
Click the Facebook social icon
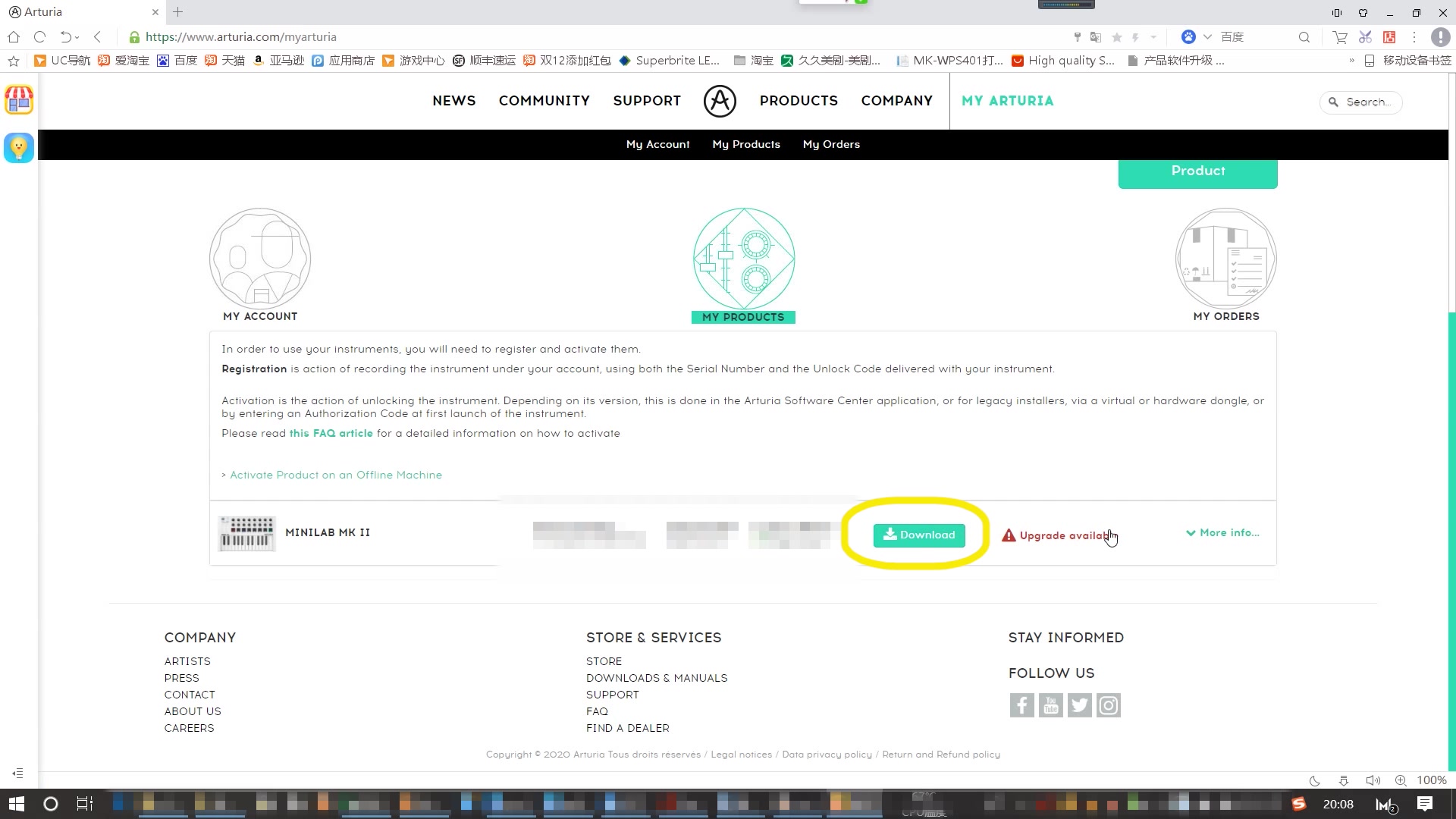pos(1021,705)
